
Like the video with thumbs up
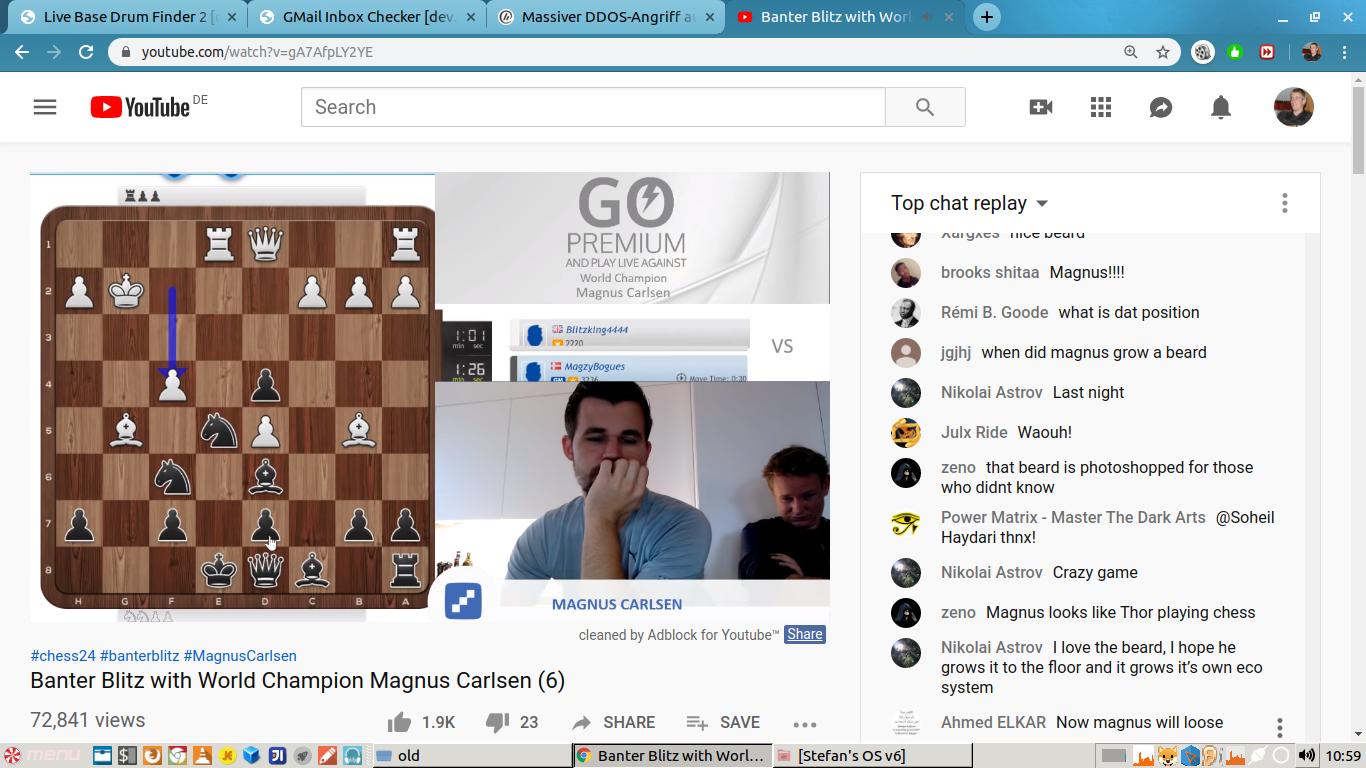click(x=399, y=722)
